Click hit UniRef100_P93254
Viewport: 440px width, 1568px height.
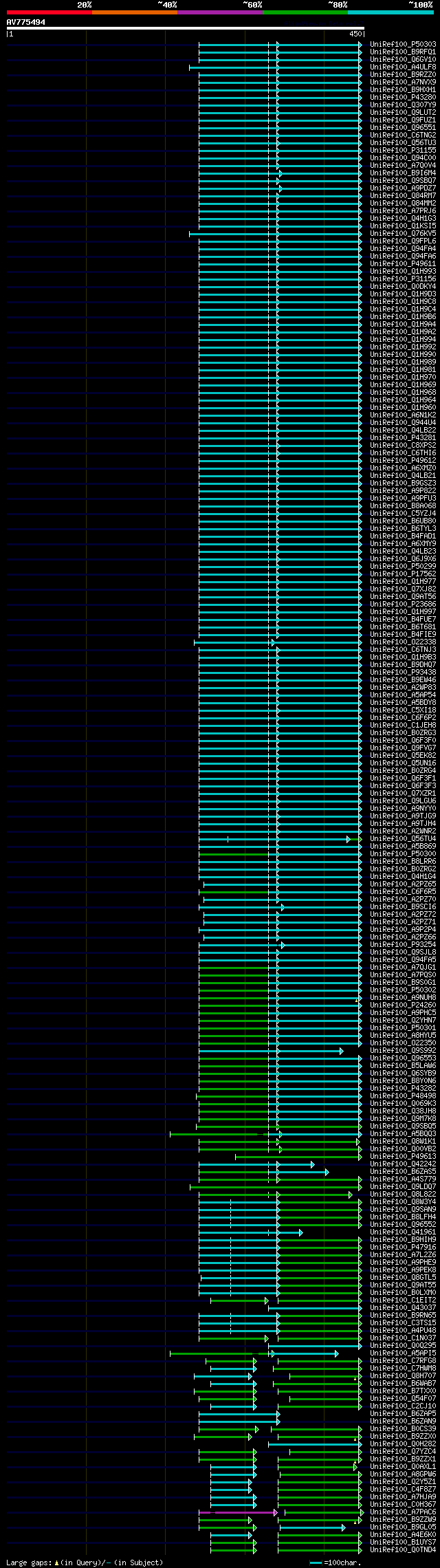[403, 944]
